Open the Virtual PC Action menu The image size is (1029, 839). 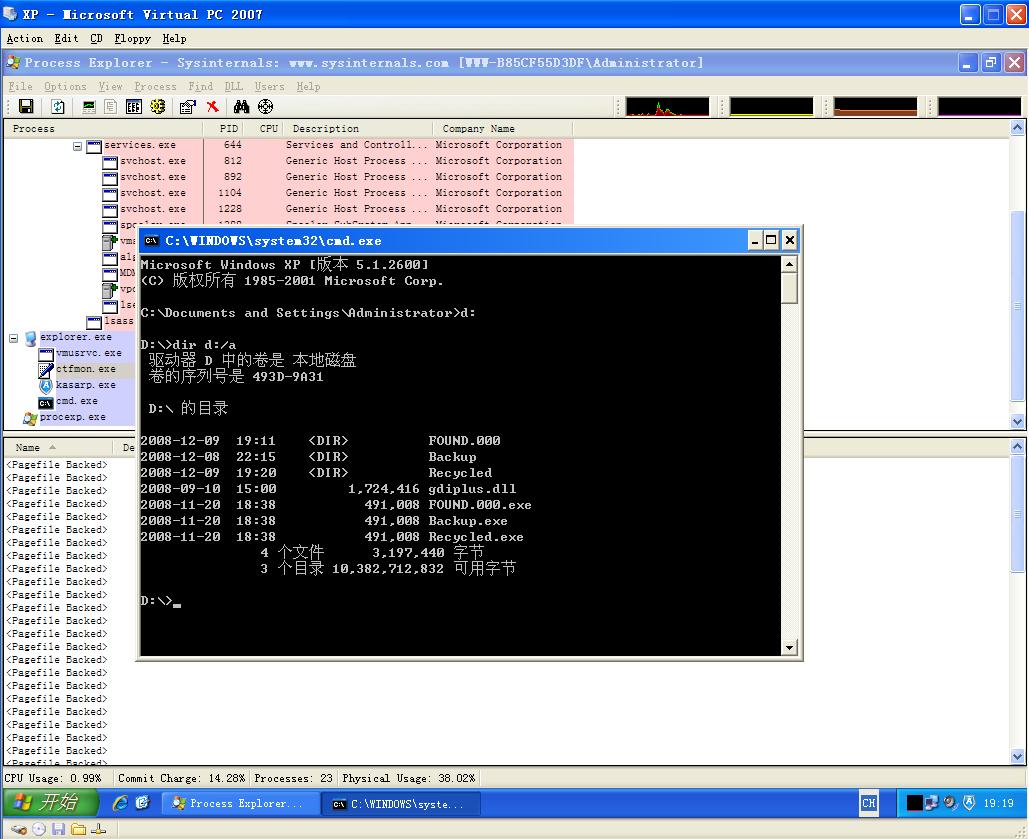point(25,39)
